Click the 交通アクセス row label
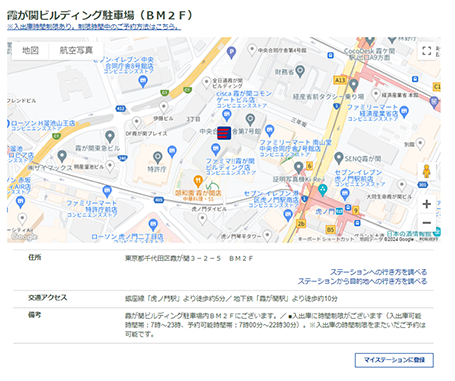455x381 pixels. [47, 298]
